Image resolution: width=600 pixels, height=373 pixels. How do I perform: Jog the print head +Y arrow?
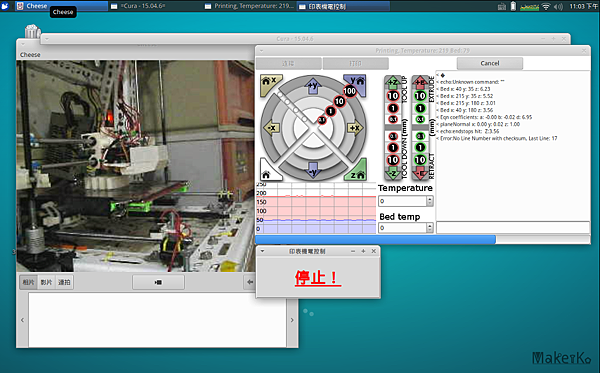click(x=313, y=85)
